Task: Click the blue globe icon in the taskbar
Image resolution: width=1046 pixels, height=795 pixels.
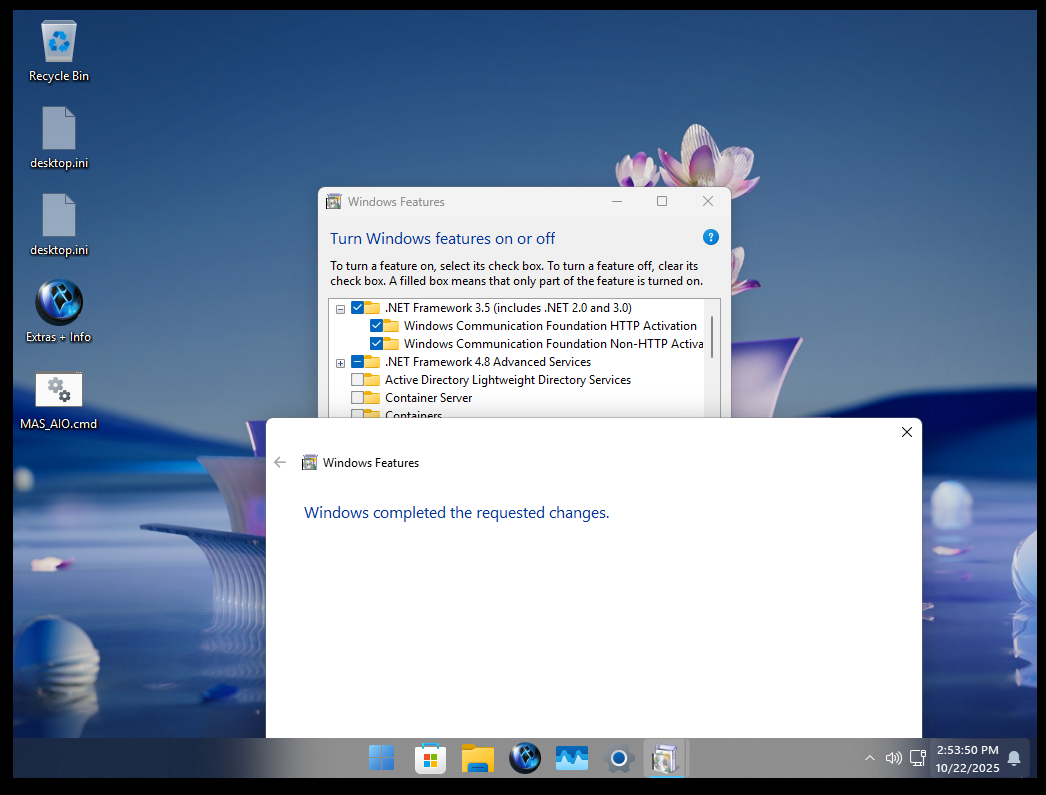Action: click(525, 758)
